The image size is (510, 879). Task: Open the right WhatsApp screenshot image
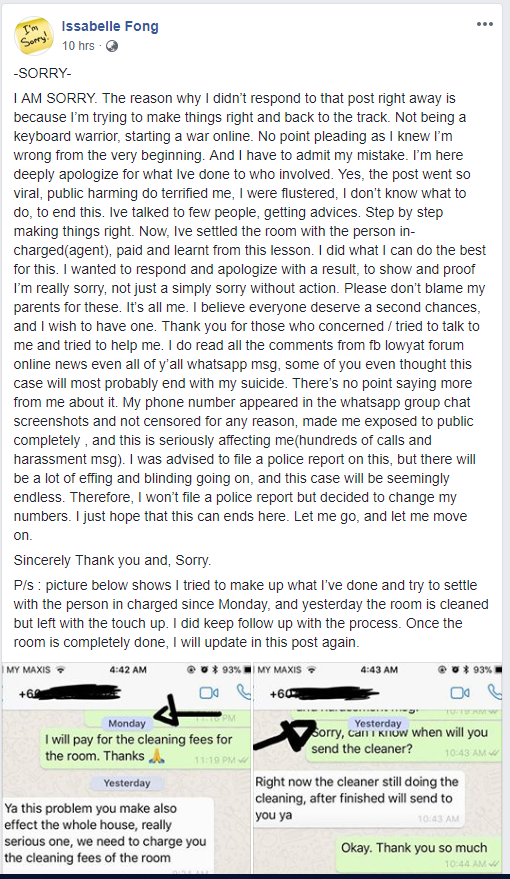coord(378,768)
